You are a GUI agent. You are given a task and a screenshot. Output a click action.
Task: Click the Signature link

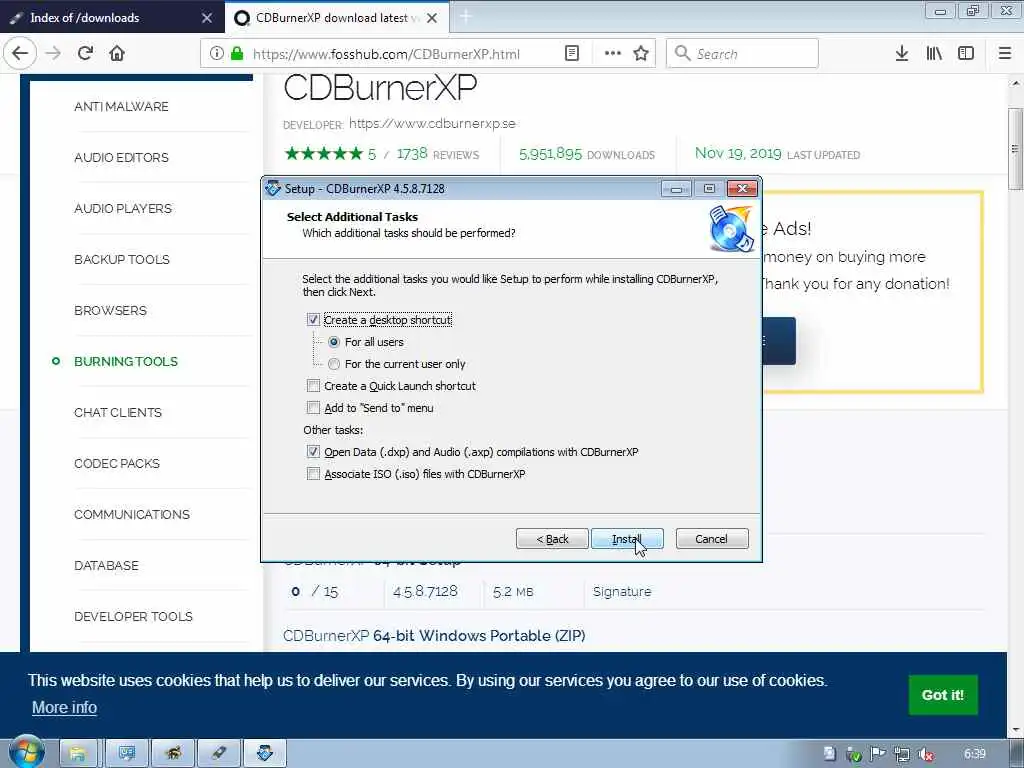[x=622, y=592]
